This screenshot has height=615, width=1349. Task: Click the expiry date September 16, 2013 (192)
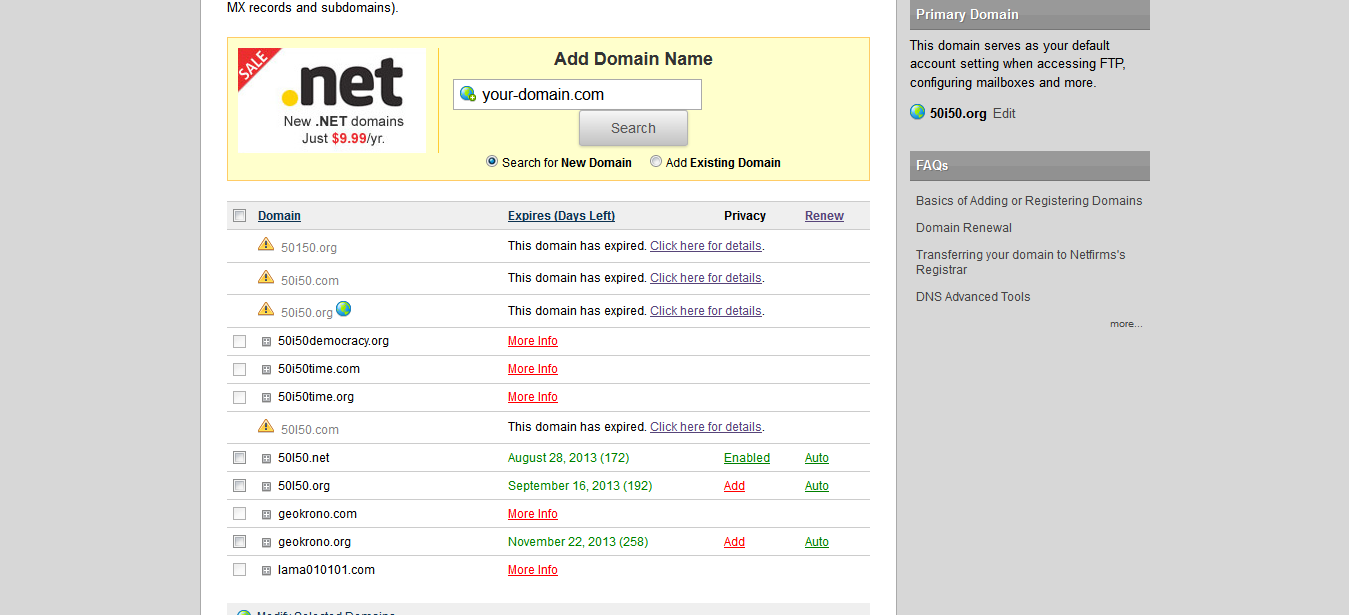(580, 486)
